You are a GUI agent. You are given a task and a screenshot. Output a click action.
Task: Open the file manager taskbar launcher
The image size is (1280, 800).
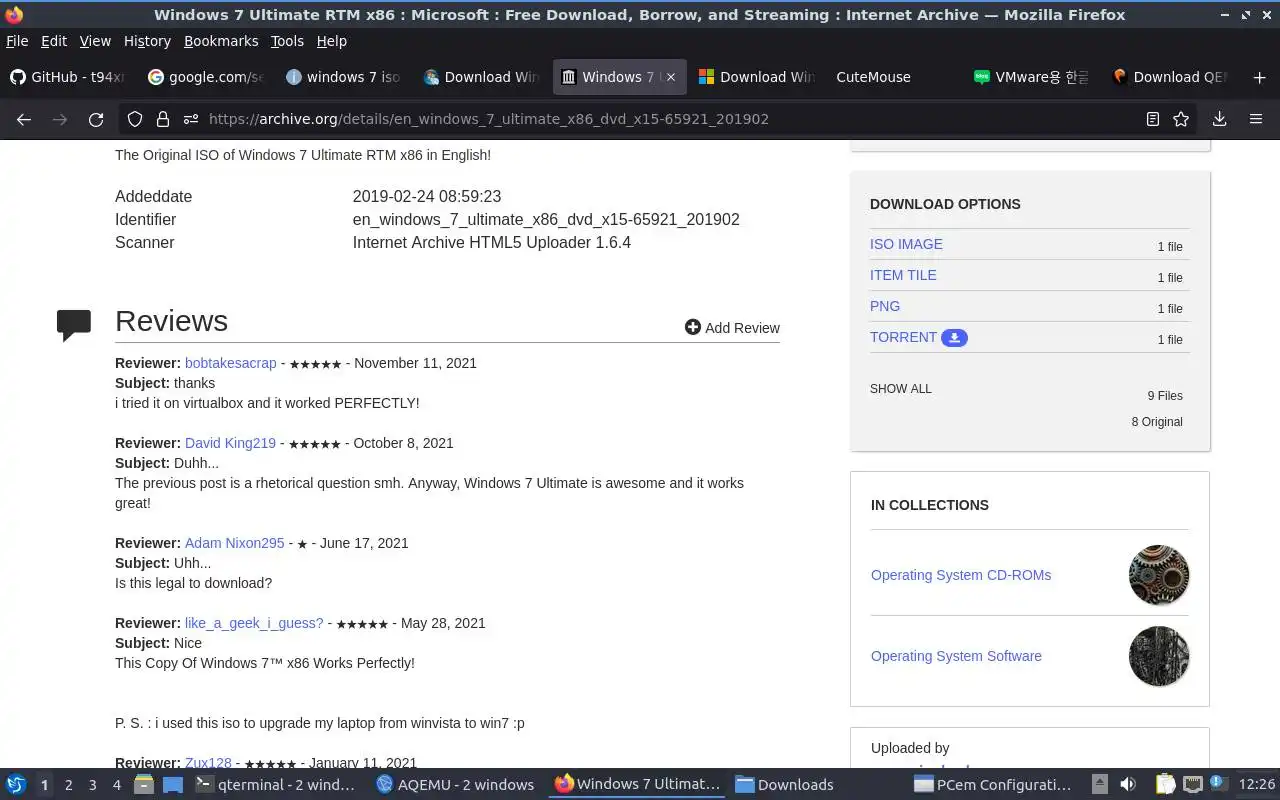tap(143, 785)
